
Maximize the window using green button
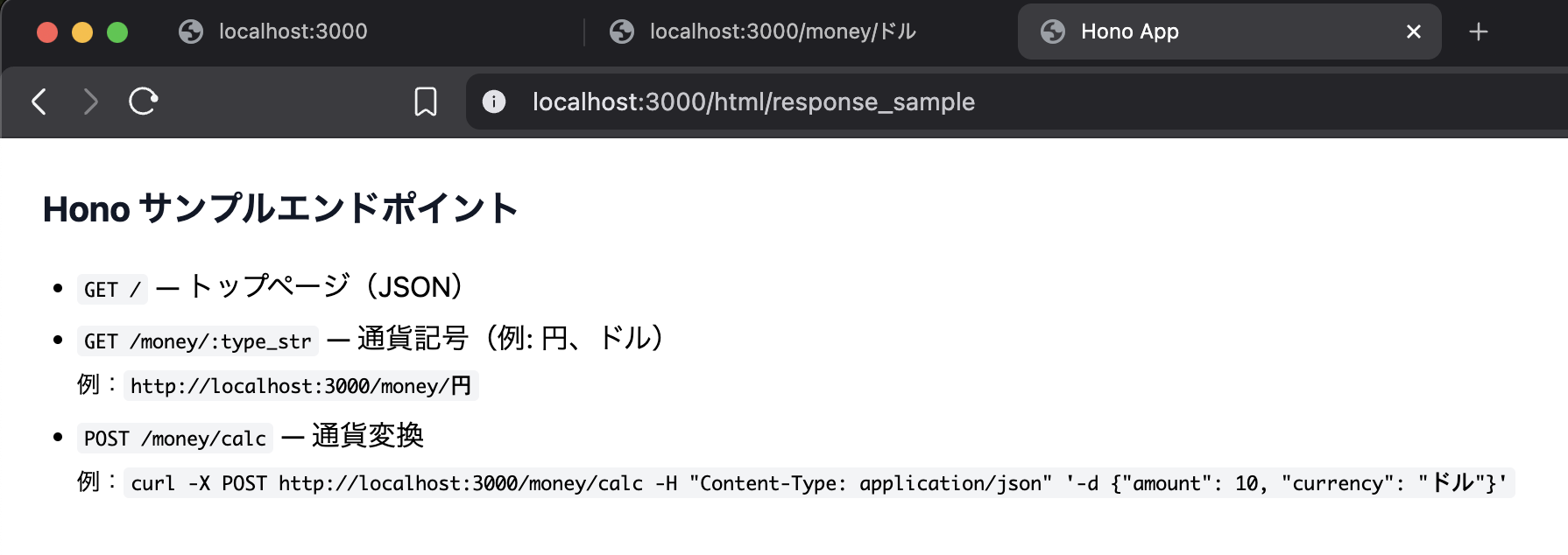[x=117, y=32]
